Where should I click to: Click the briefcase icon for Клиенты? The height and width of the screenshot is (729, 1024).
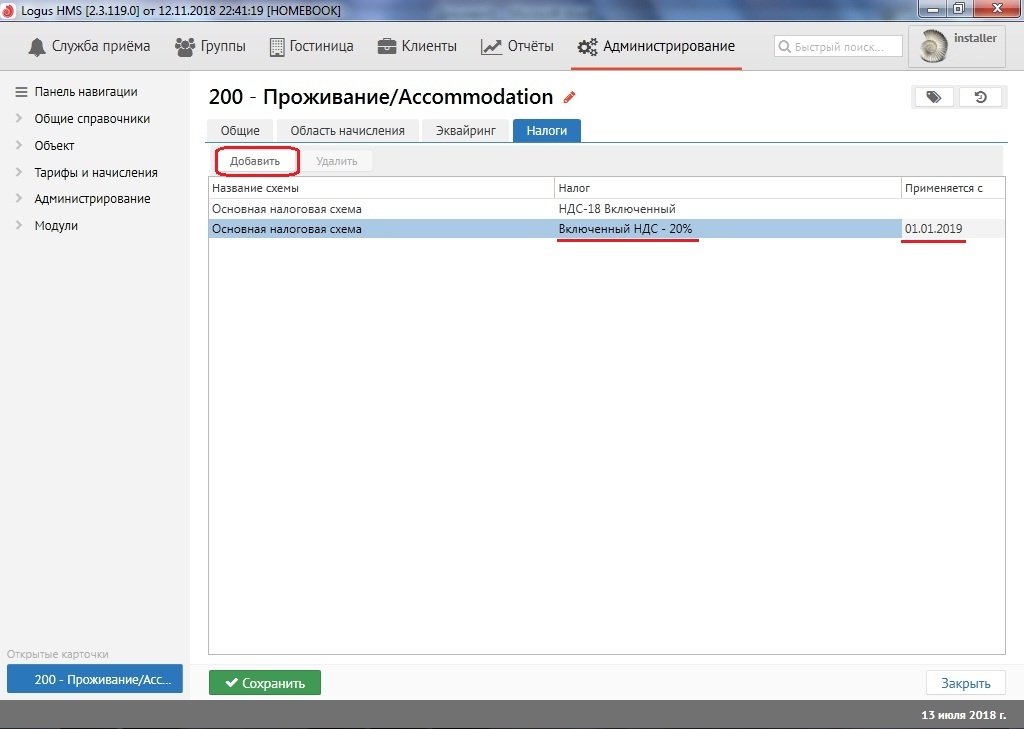click(x=386, y=47)
